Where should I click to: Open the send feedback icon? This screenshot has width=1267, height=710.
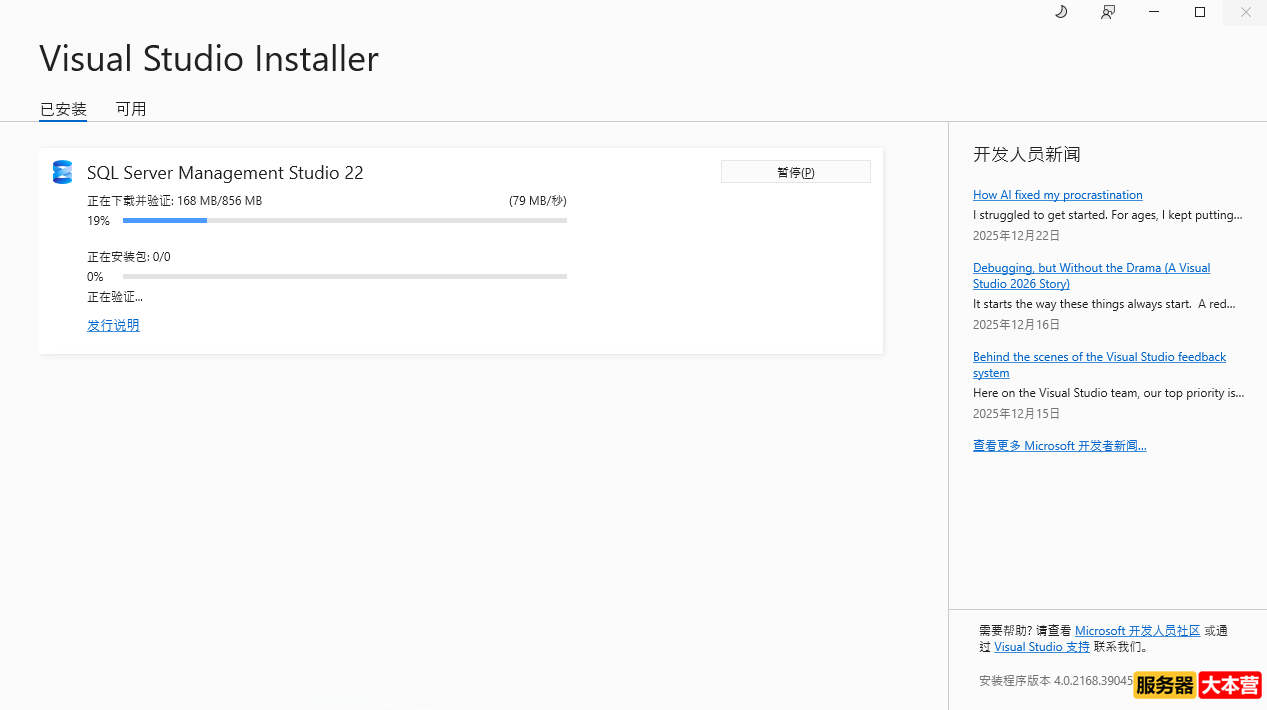pyautogui.click(x=1108, y=12)
